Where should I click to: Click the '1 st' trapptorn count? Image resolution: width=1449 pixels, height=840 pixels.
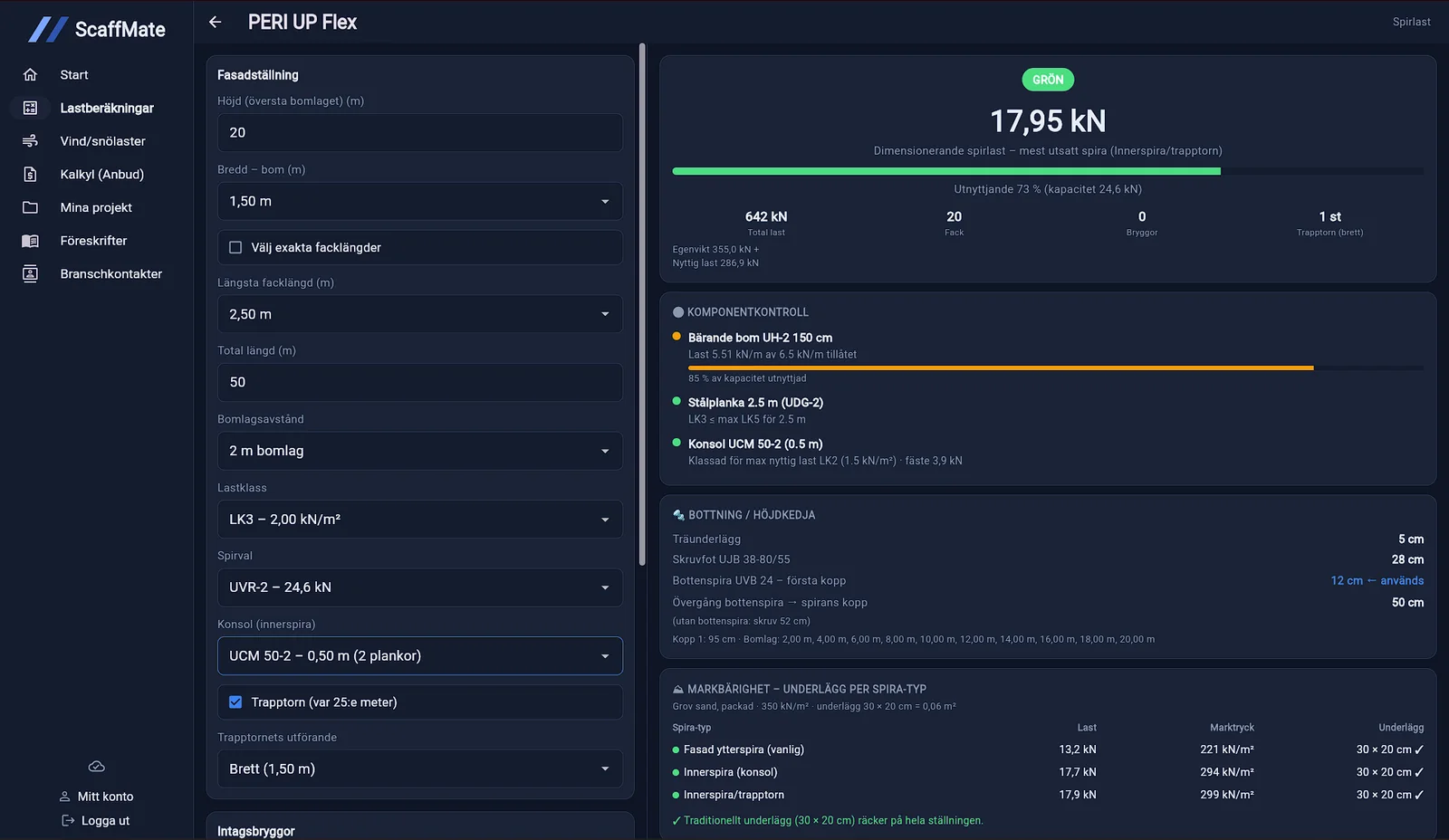click(1329, 216)
